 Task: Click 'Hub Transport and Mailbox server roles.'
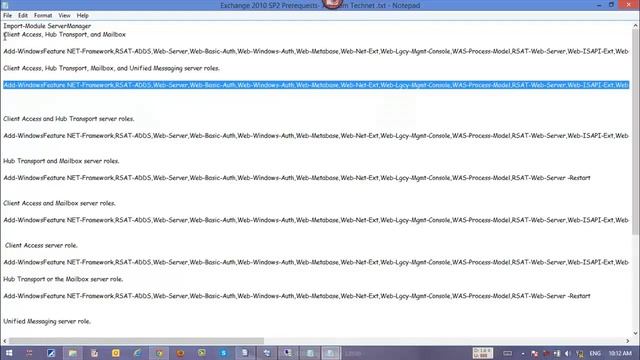click(61, 161)
